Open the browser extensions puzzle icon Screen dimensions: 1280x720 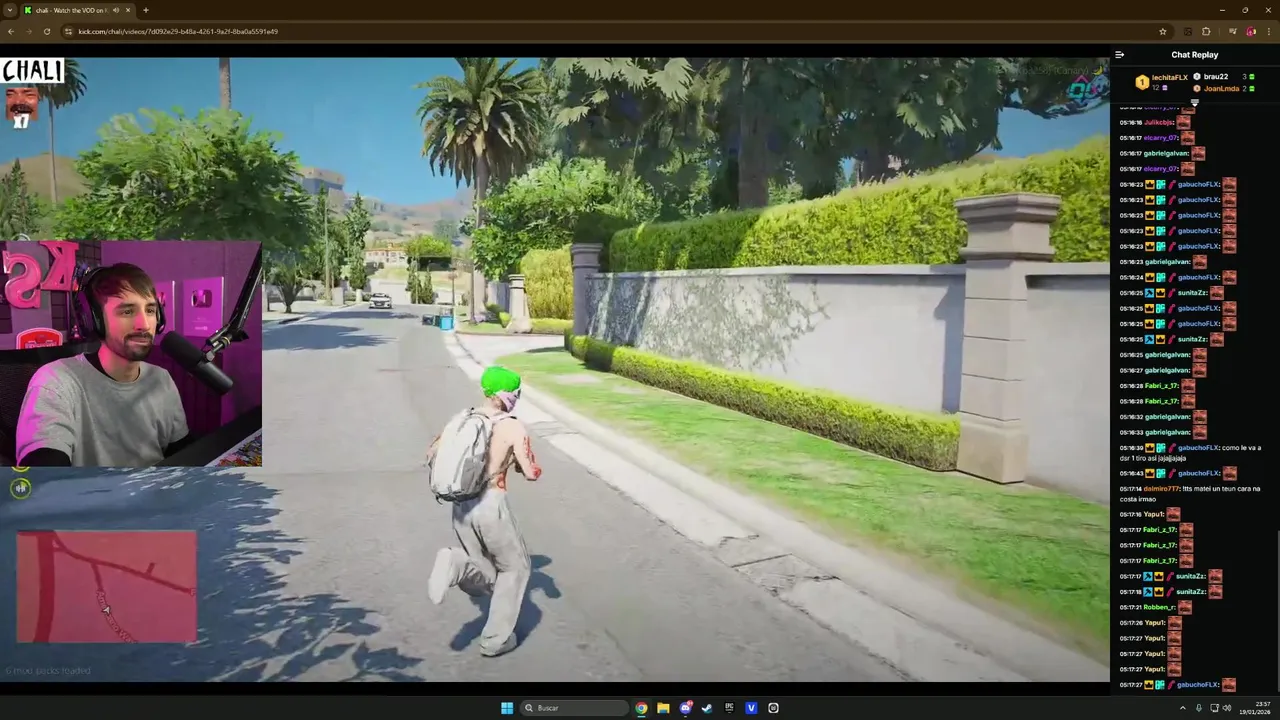tap(1206, 31)
